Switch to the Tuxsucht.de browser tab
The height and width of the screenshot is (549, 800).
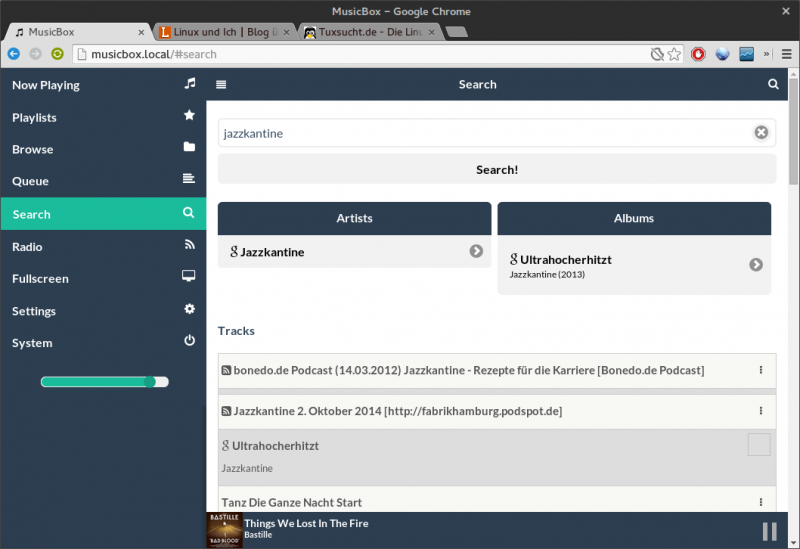(x=369, y=32)
